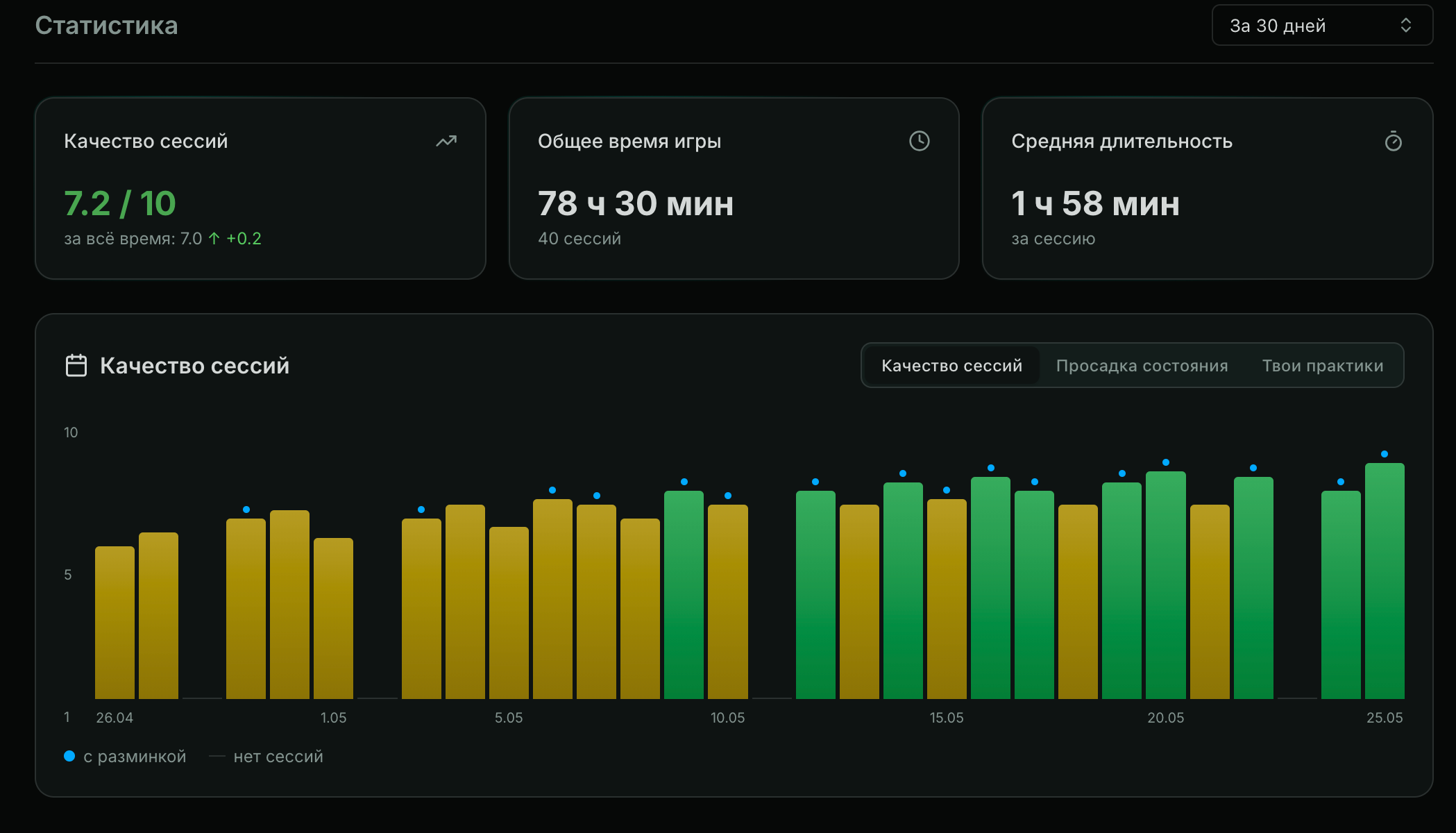Switch to the Просадка состояния tab
Viewport: 1456px width, 833px height.
(1142, 366)
